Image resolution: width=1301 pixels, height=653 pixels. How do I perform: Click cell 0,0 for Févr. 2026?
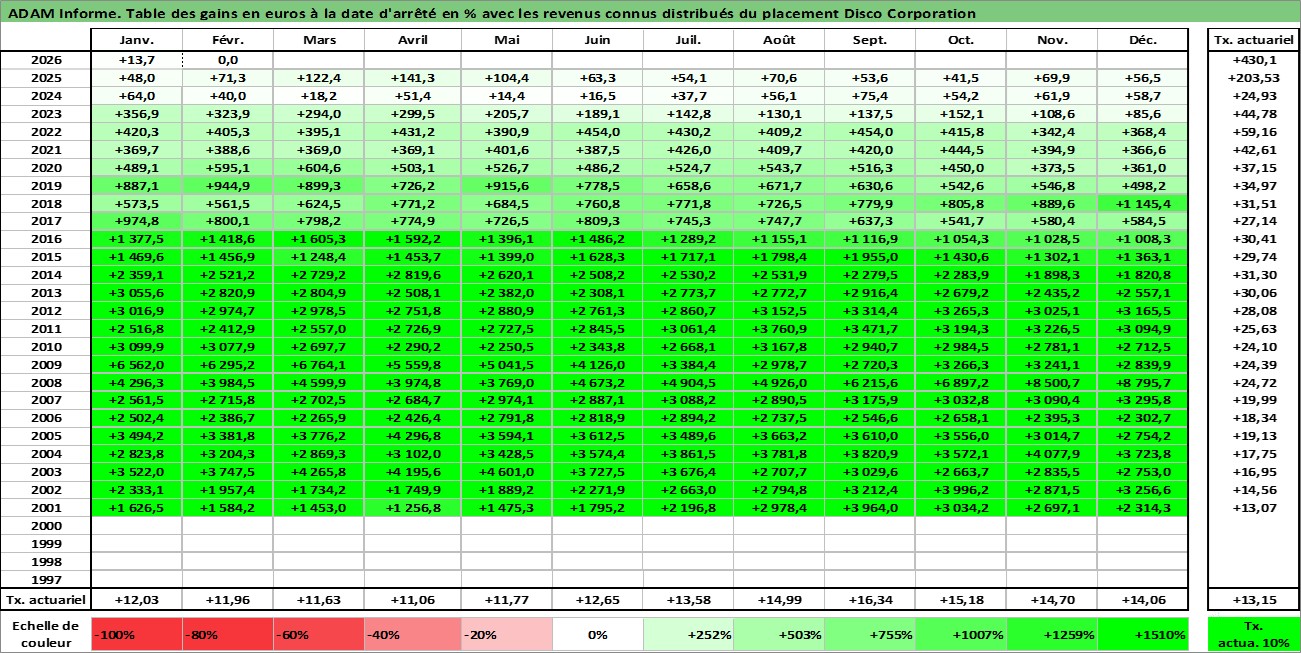tap(228, 60)
